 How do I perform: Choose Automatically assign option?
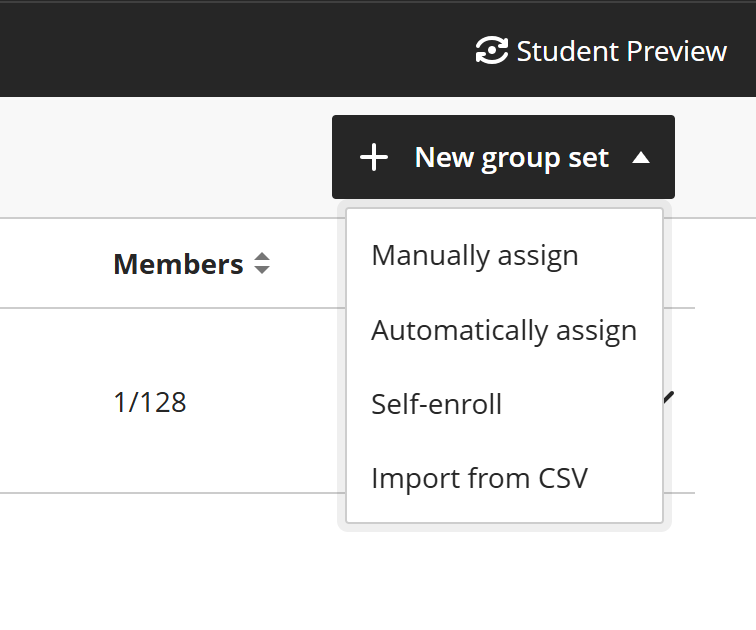click(x=504, y=330)
